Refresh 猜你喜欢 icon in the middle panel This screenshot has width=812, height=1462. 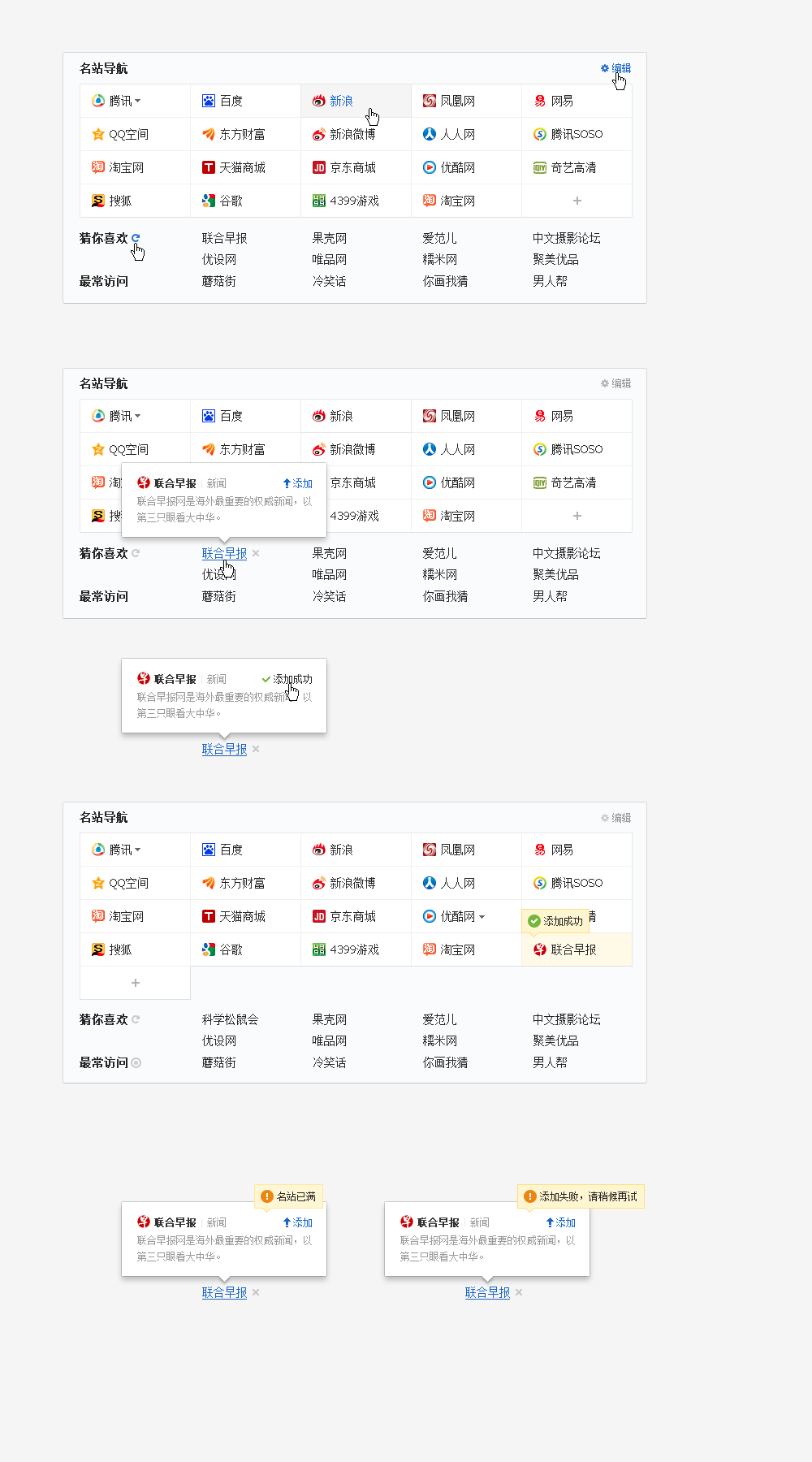[136, 553]
